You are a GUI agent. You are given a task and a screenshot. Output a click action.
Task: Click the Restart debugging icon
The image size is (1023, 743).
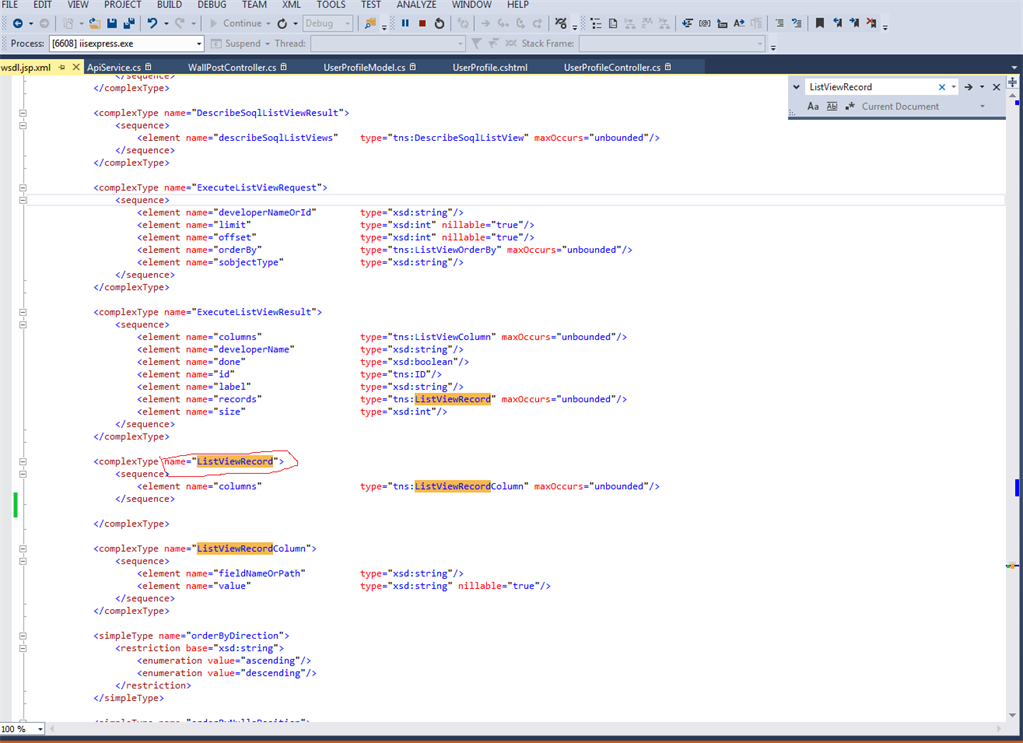coord(439,23)
